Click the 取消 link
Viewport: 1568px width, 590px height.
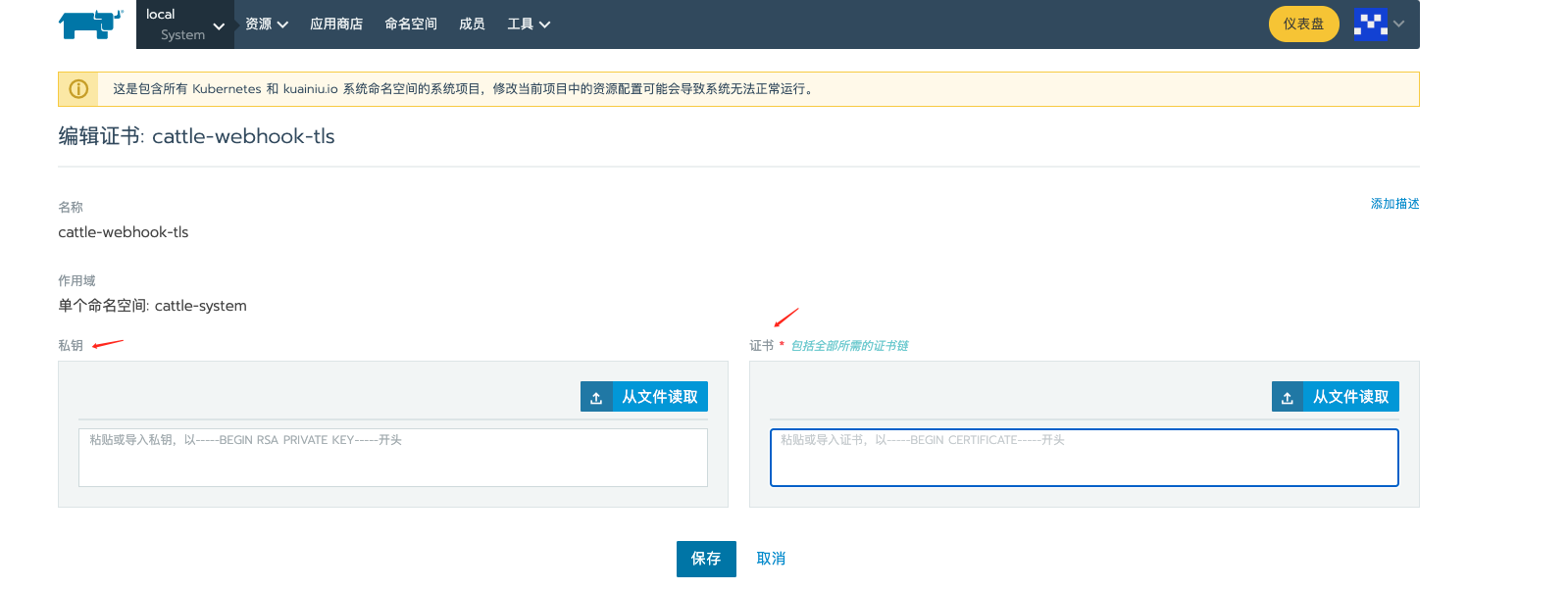pyautogui.click(x=771, y=559)
